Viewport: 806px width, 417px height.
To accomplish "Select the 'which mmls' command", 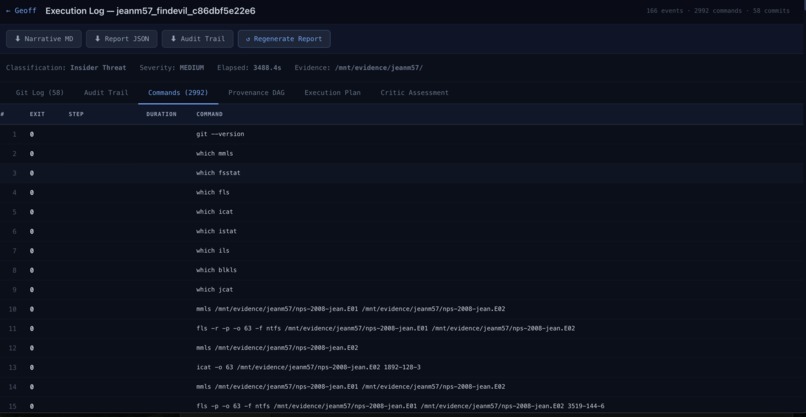I will click(x=403, y=154).
